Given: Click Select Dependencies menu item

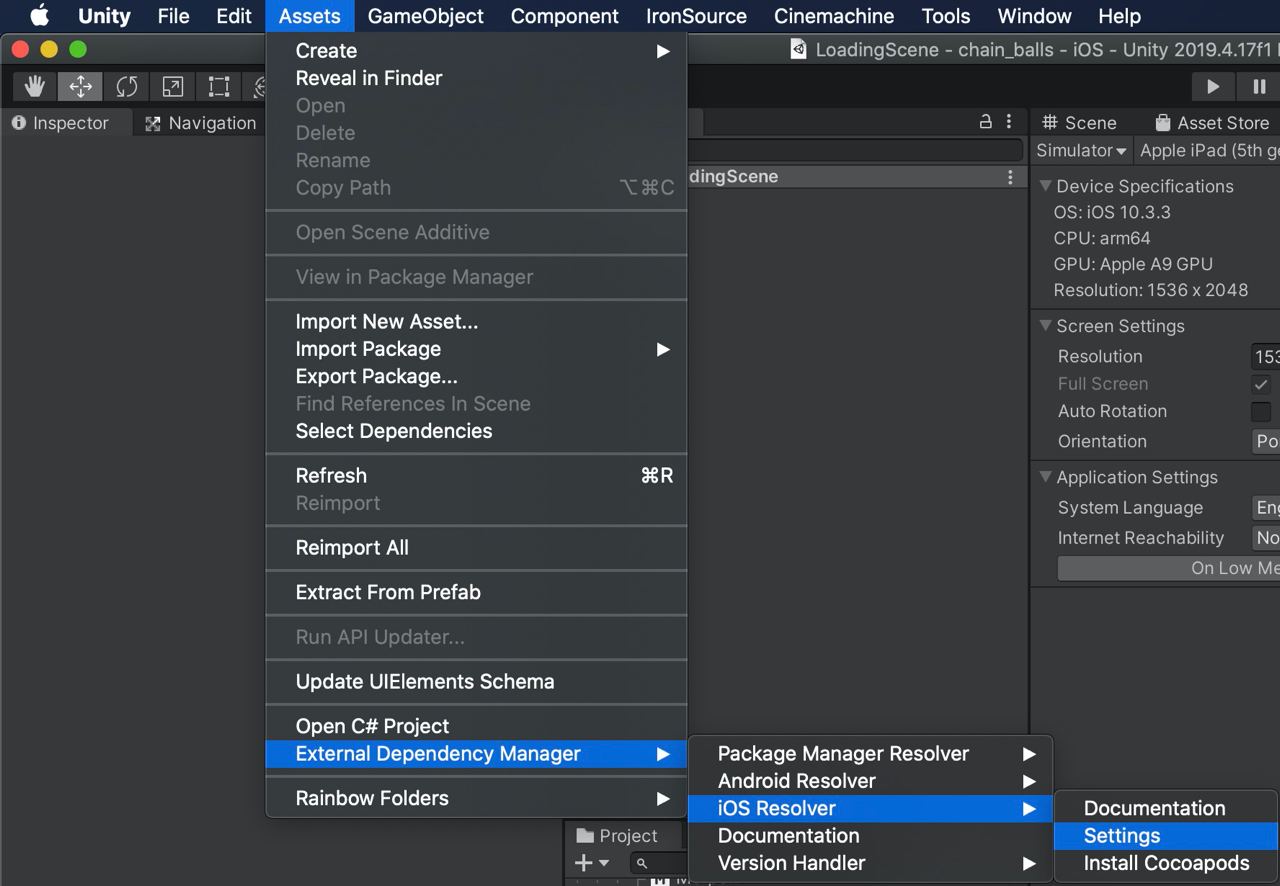Looking at the screenshot, I should (x=476, y=431).
